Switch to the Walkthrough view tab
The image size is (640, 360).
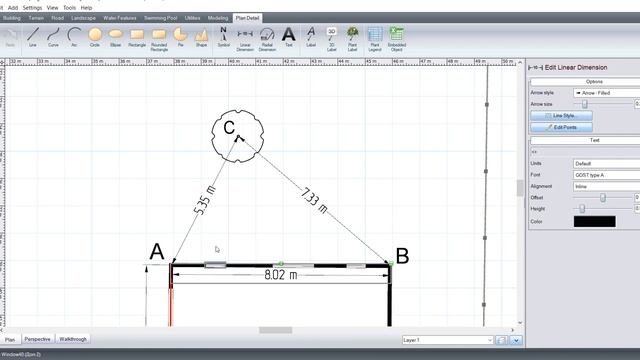coord(73,339)
